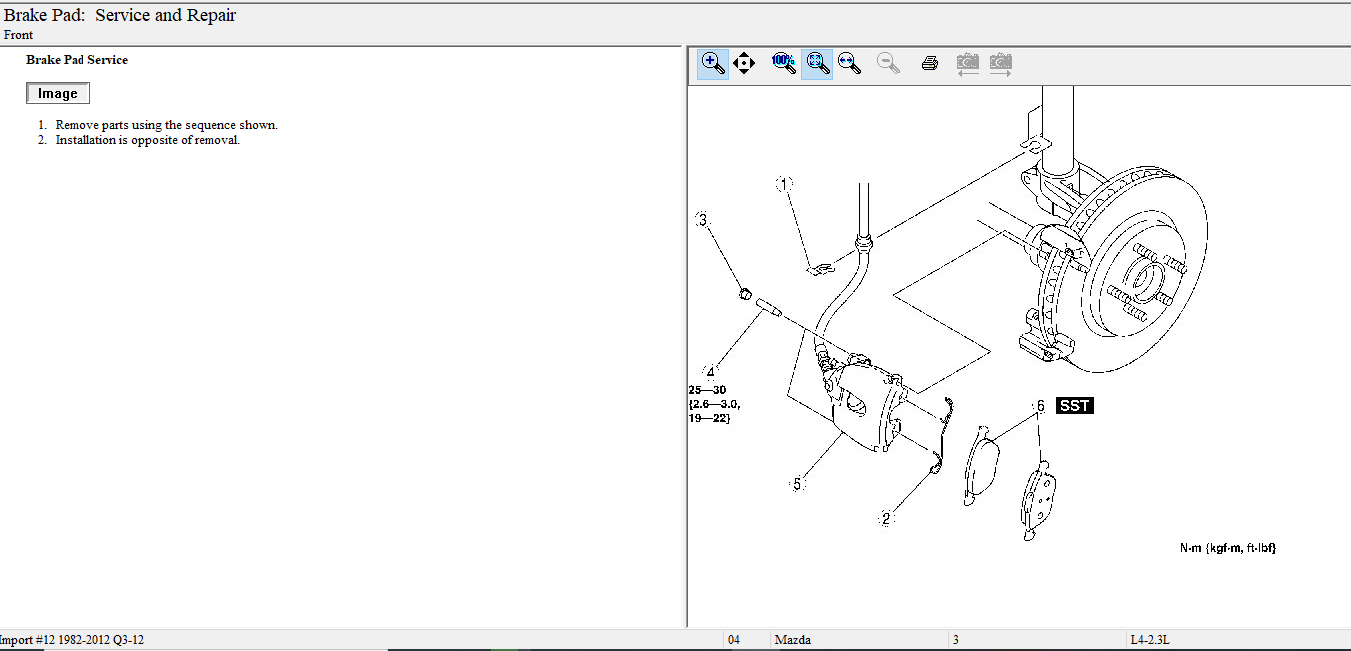Click the Import #12 1982-2012 status text
This screenshot has width=1351, height=651.
tap(74, 640)
